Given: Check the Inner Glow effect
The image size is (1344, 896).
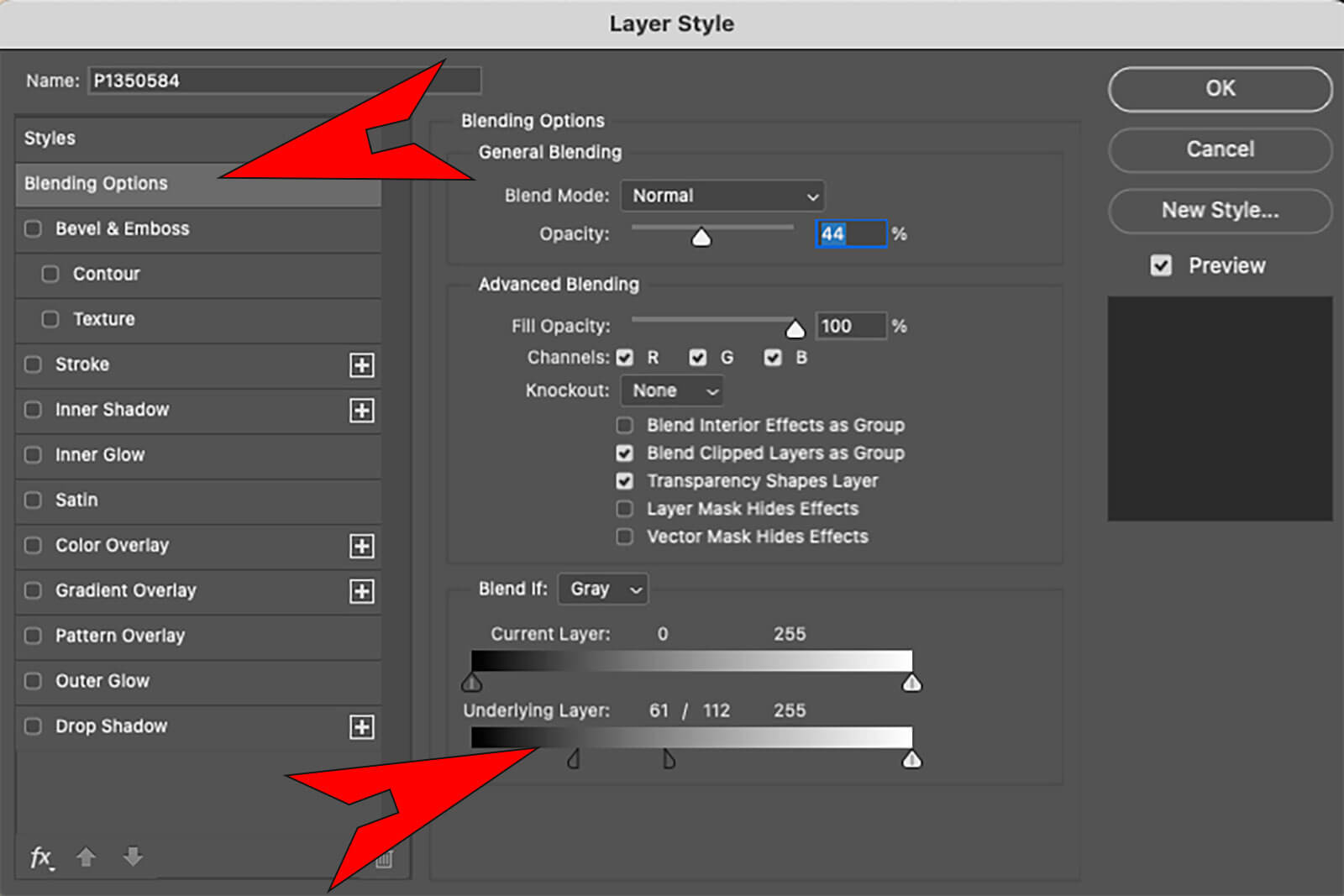Looking at the screenshot, I should [x=34, y=455].
